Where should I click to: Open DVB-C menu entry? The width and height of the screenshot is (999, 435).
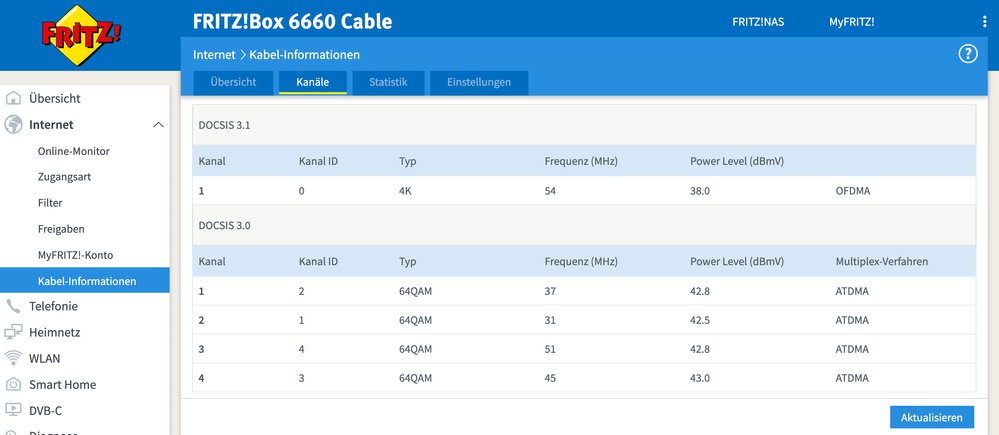click(x=45, y=411)
